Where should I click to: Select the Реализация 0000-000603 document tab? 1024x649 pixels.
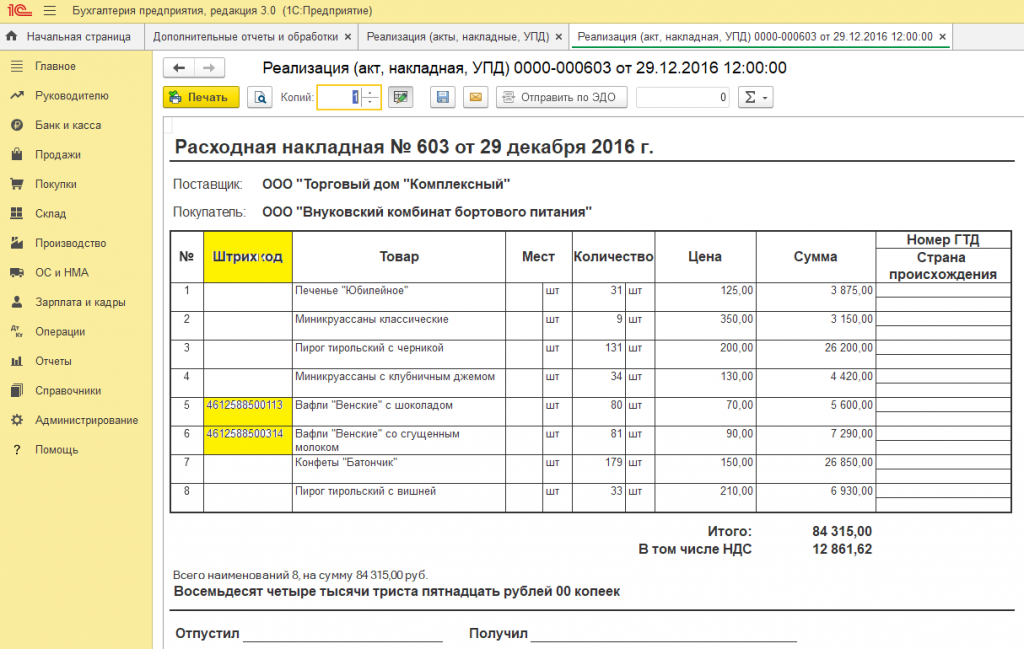coord(755,37)
